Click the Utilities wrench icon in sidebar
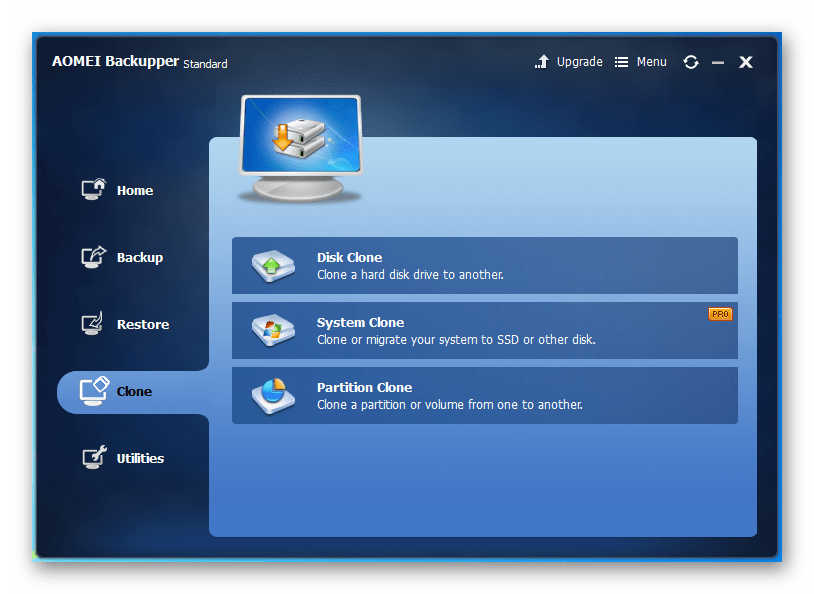The image size is (814, 594). (x=93, y=458)
